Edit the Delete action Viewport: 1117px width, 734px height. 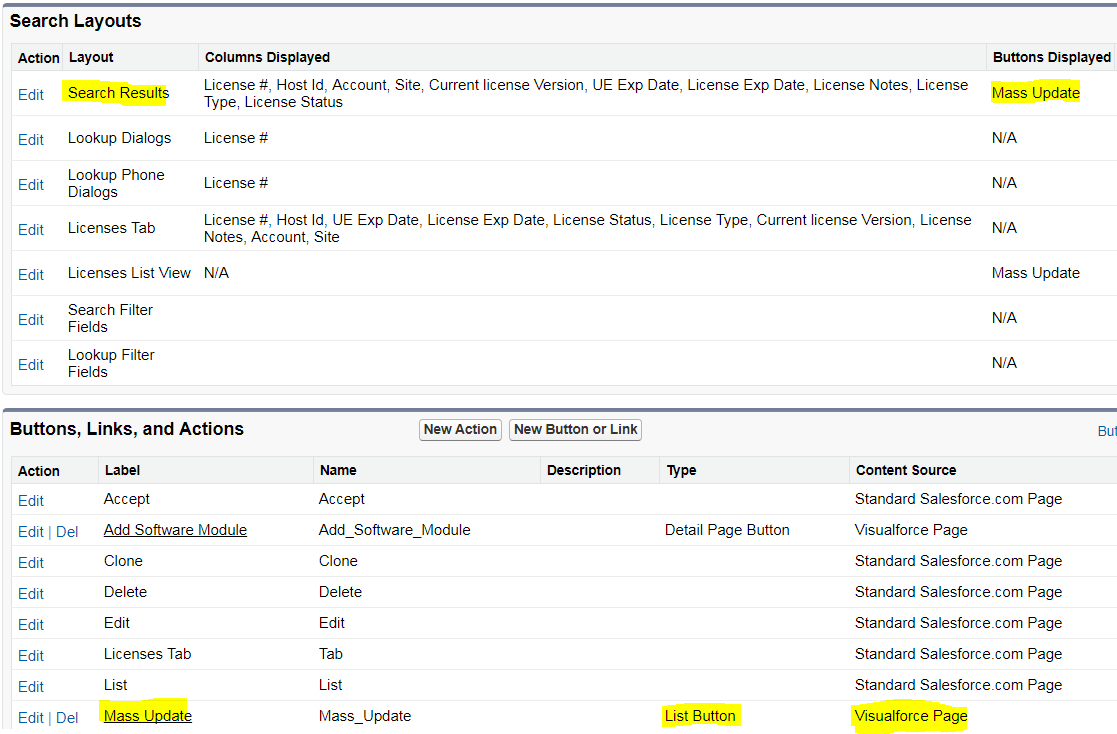click(x=31, y=594)
